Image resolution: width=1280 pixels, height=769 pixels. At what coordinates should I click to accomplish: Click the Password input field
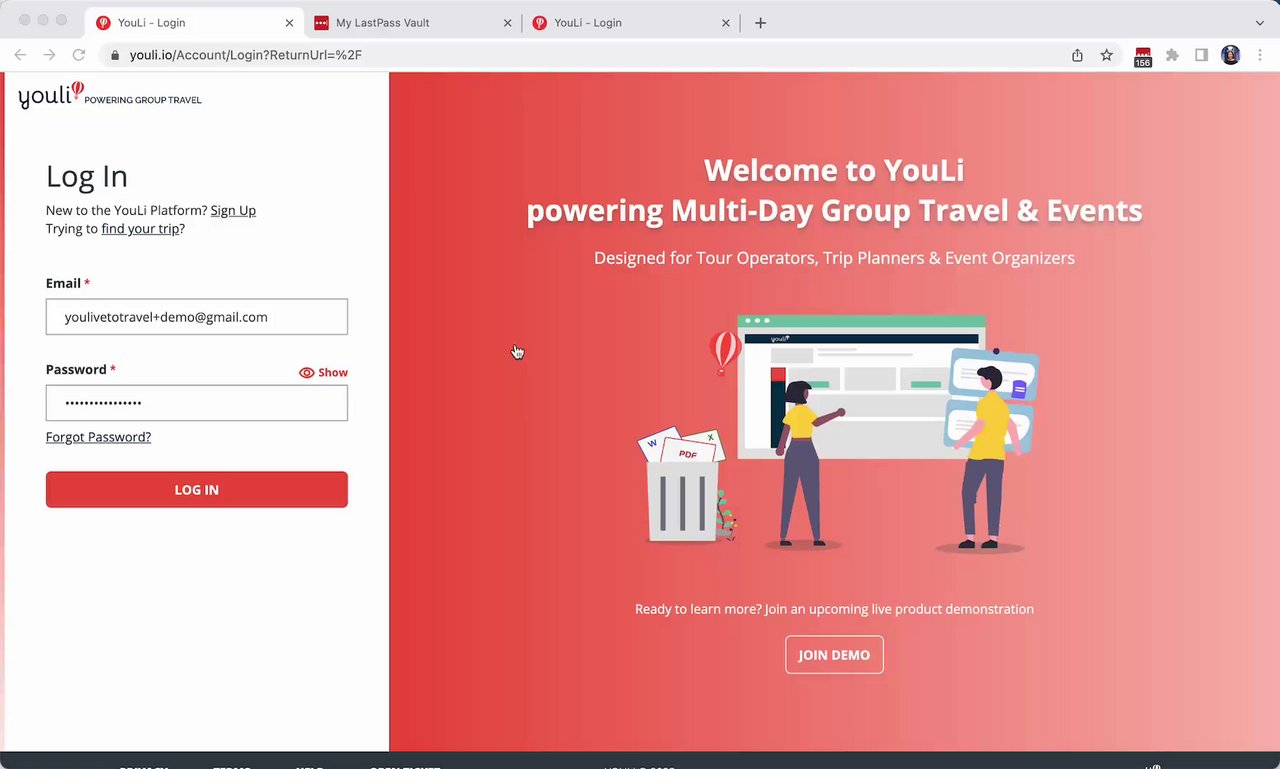point(197,403)
